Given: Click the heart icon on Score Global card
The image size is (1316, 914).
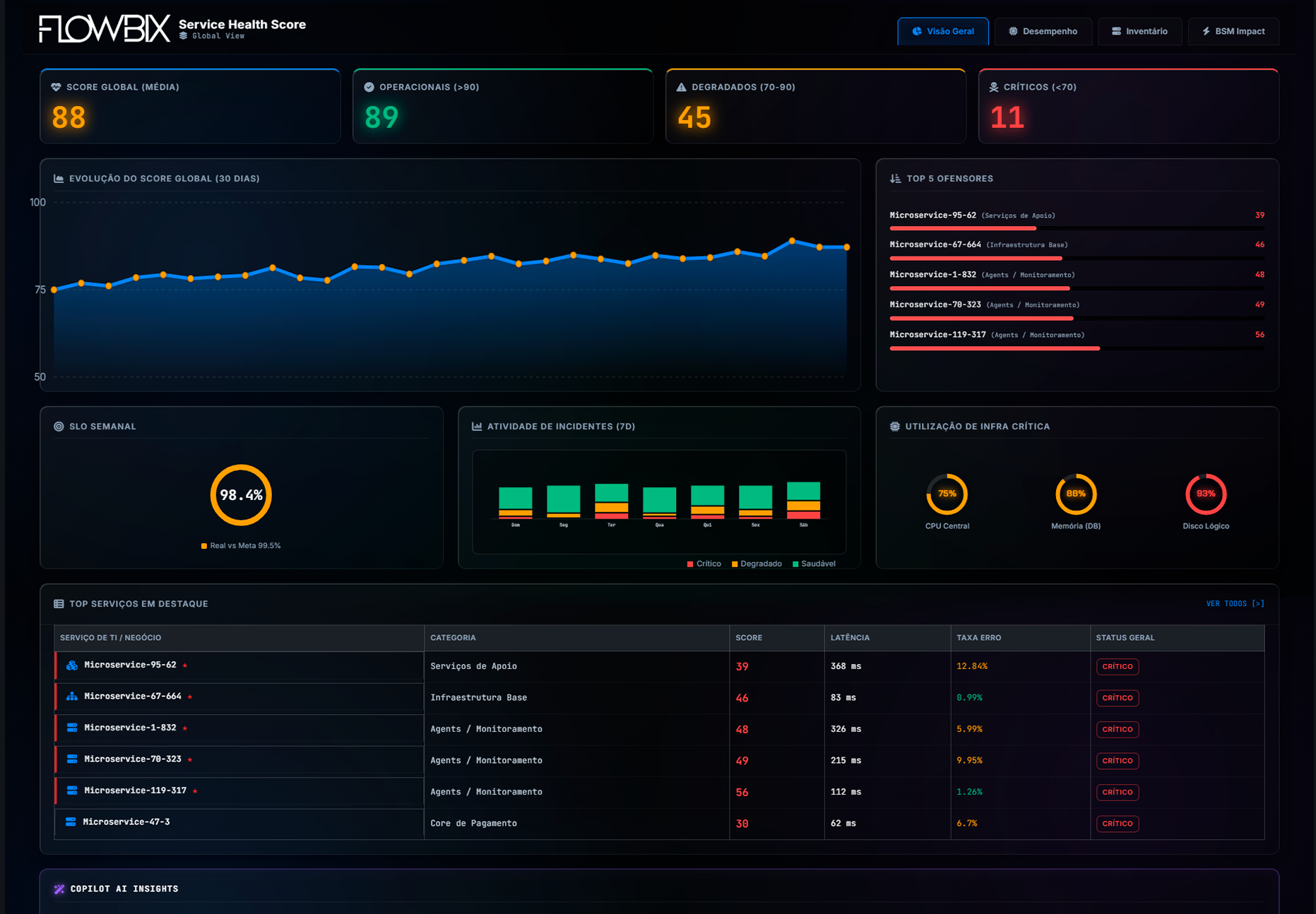Looking at the screenshot, I should [x=55, y=87].
